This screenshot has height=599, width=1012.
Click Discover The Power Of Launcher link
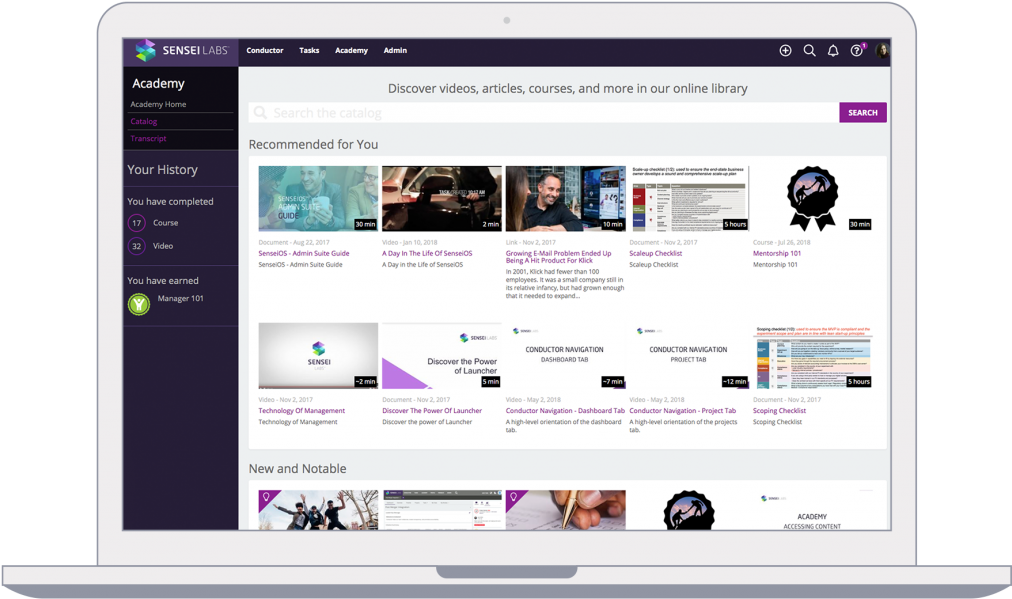tap(432, 411)
